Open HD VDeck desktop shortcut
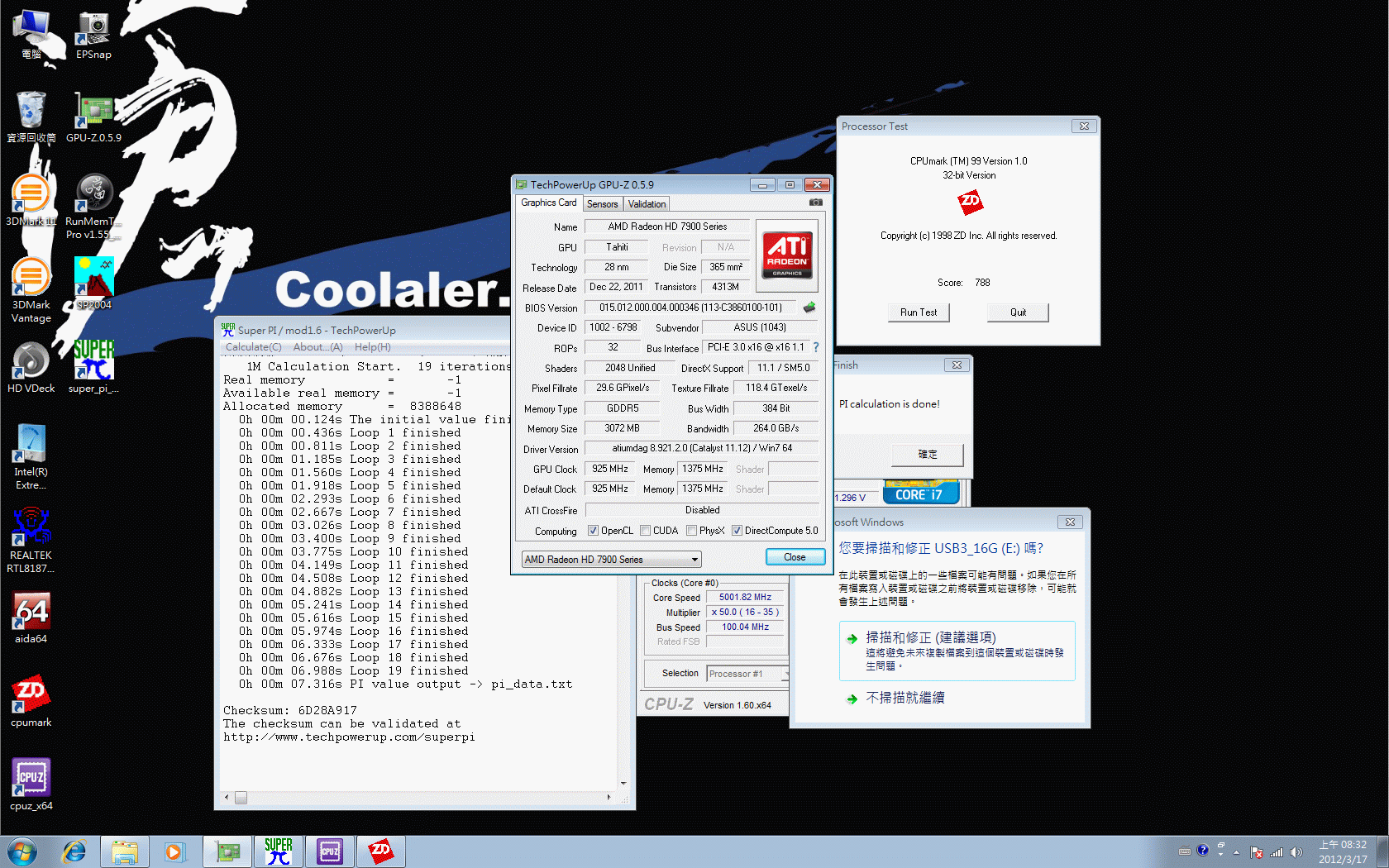The height and width of the screenshot is (868, 1389). 31,368
